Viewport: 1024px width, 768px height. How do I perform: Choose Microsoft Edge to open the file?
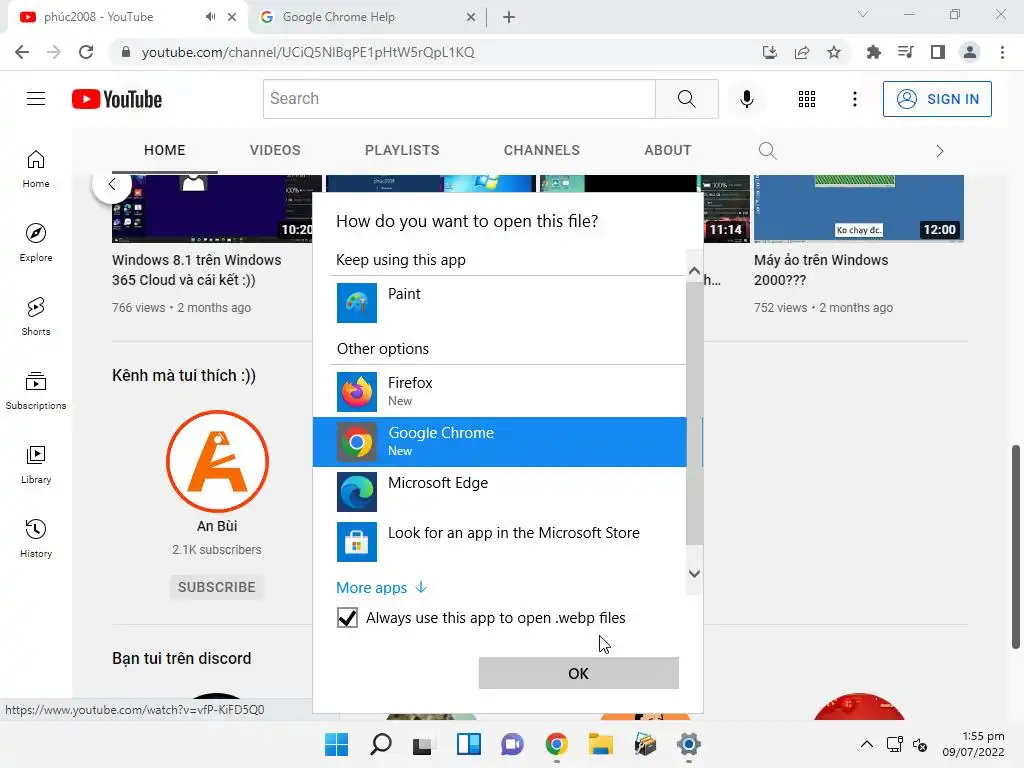click(500, 492)
